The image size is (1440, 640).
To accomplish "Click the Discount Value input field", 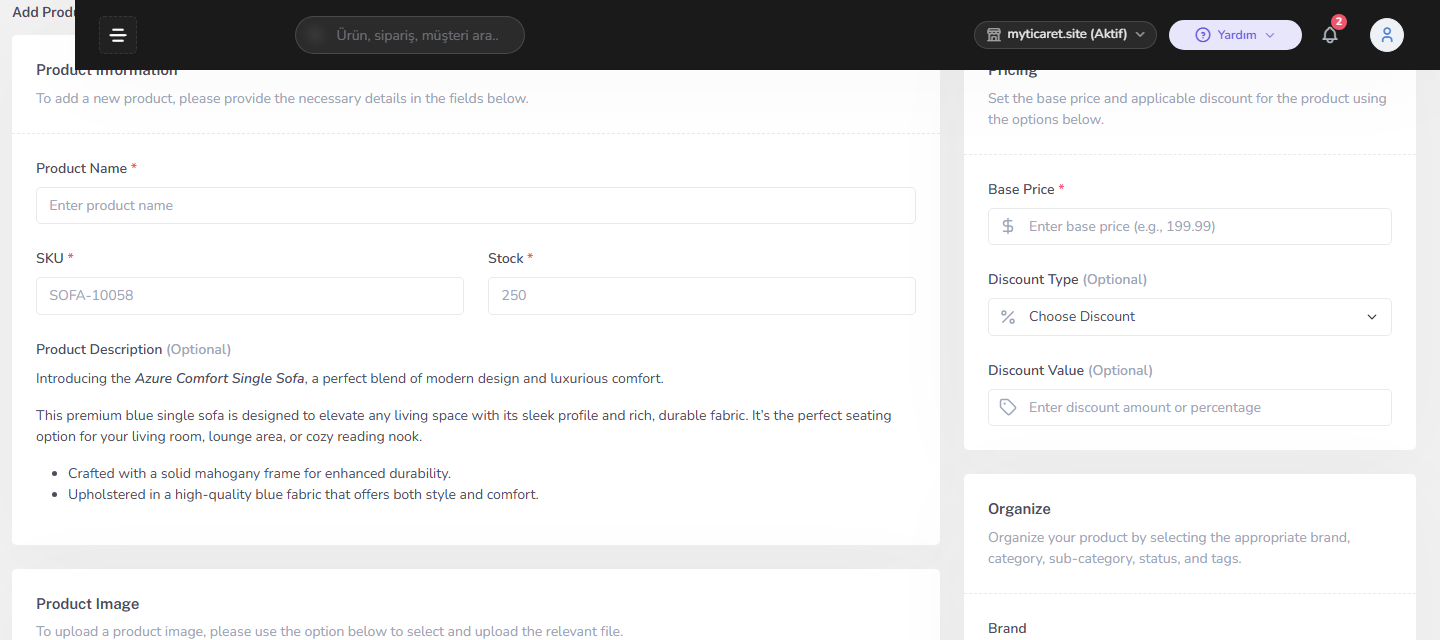I will (x=1190, y=407).
